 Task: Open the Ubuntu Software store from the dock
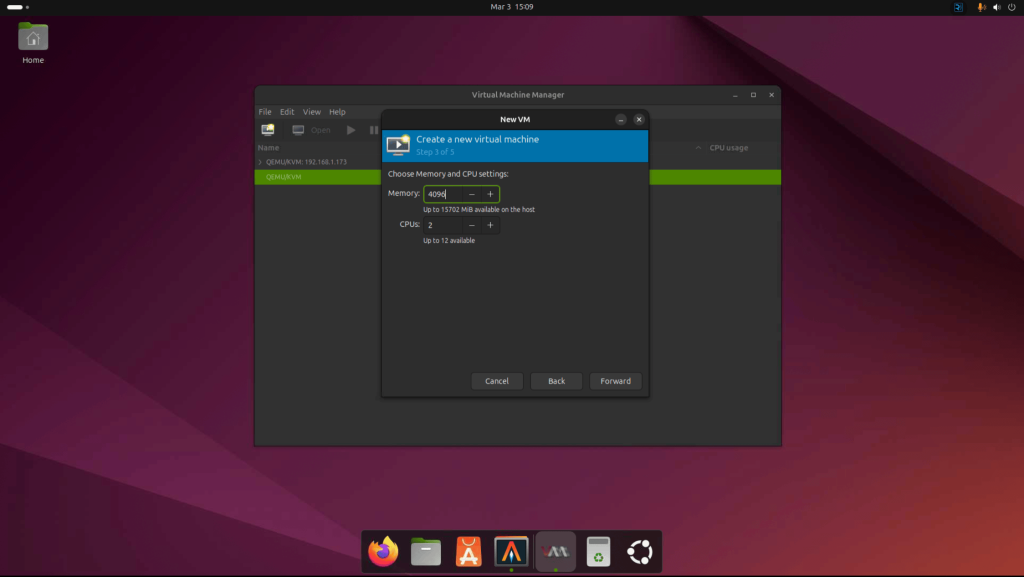click(x=468, y=551)
